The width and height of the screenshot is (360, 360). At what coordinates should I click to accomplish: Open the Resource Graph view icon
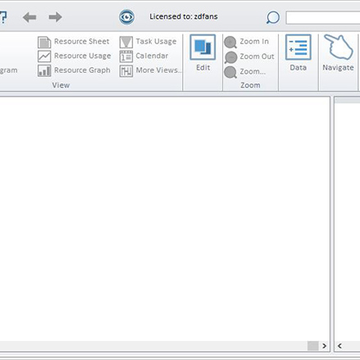44,71
